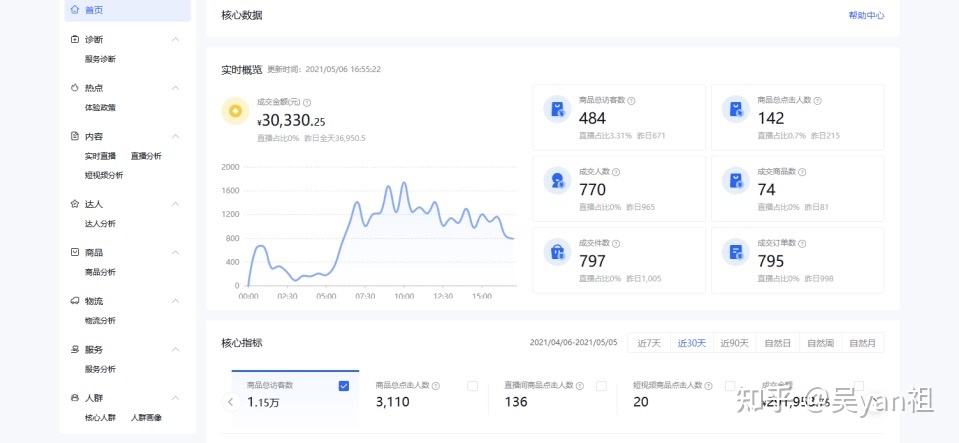Image resolution: width=959 pixels, height=443 pixels.
Task: Collapse the 内容 menu group chevron
Action: pyautogui.click(x=176, y=136)
